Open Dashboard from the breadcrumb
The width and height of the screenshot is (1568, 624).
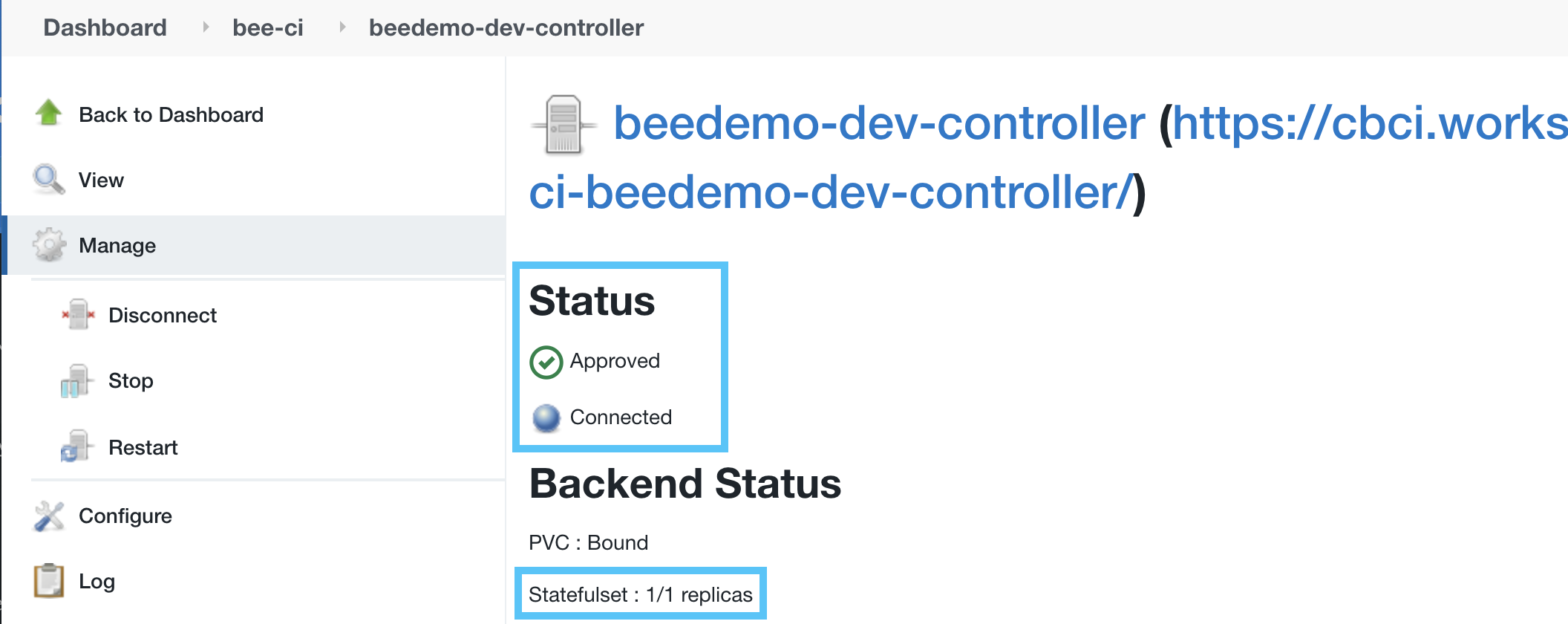105,27
